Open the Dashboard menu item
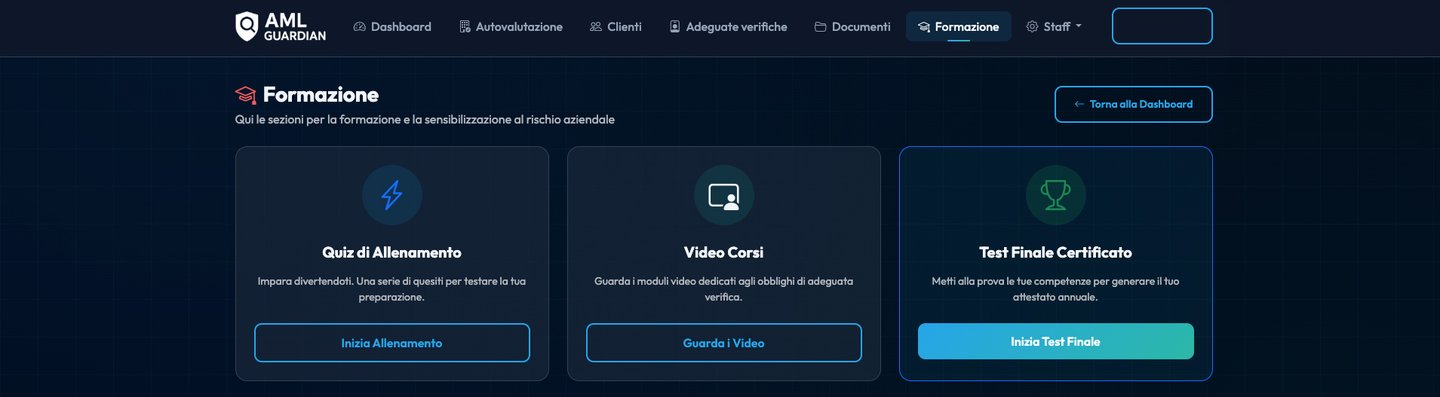Image resolution: width=1440 pixels, height=397 pixels. tap(392, 27)
